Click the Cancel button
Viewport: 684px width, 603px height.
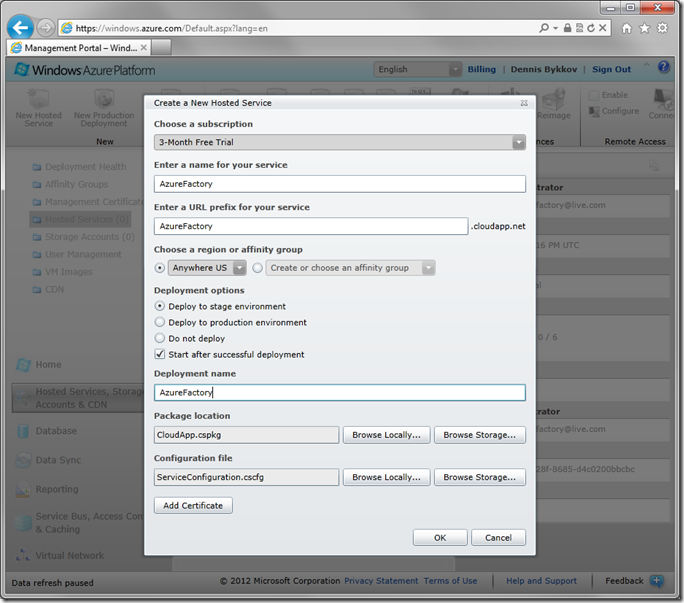[498, 538]
